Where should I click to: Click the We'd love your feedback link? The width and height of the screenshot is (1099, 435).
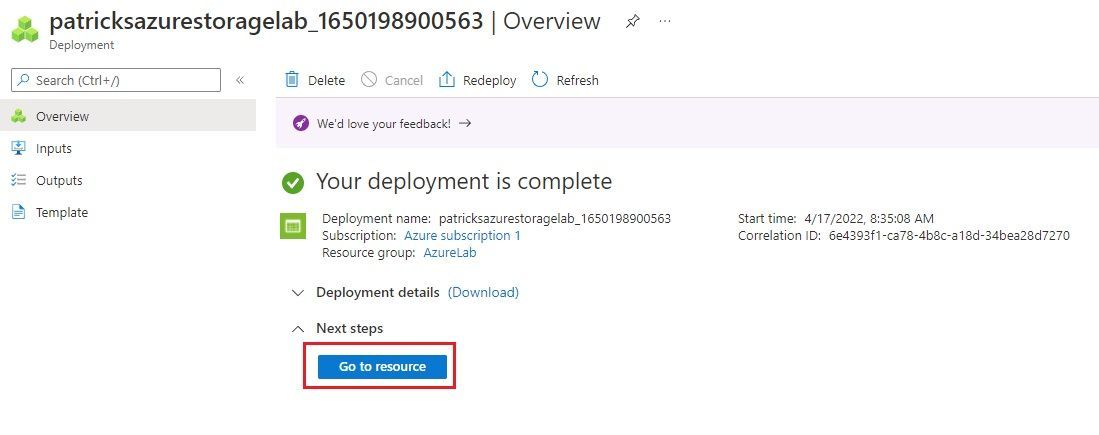click(x=384, y=124)
